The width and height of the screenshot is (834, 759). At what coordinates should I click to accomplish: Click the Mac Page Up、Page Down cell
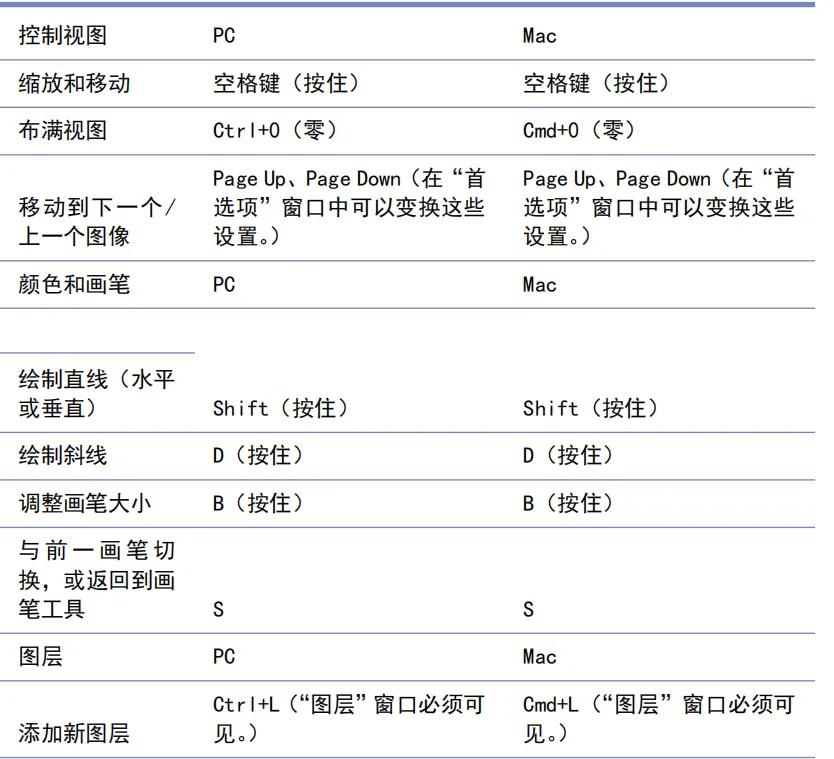pyautogui.click(x=659, y=207)
